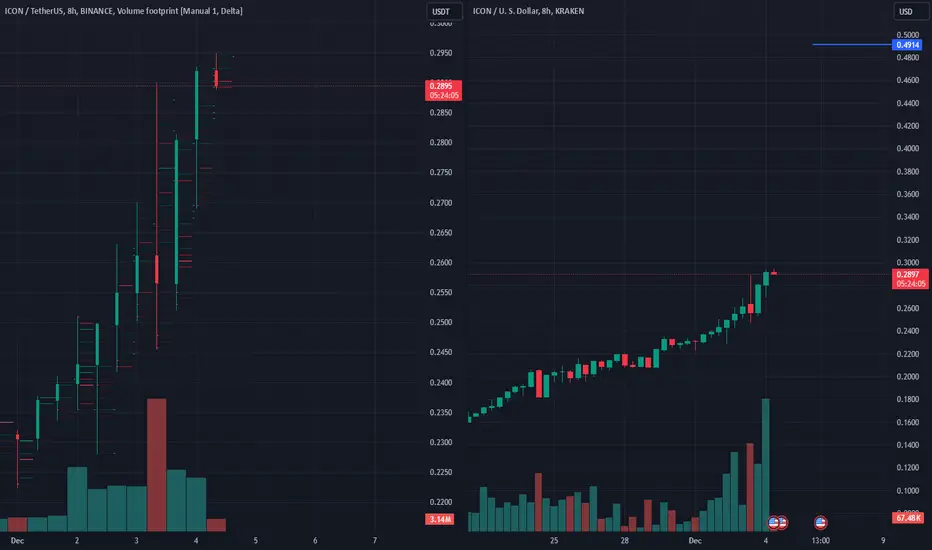Select the blue horizontal line near 0.4914
932x550 pixels.
pos(852,45)
